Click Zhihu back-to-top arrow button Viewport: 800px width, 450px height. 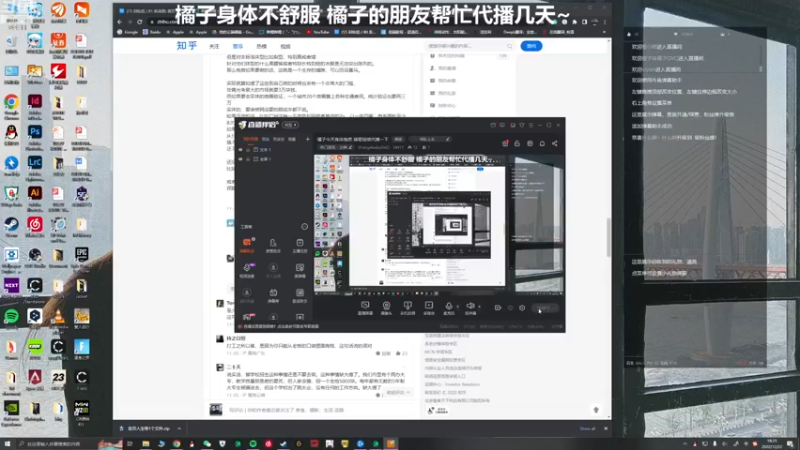[596, 410]
